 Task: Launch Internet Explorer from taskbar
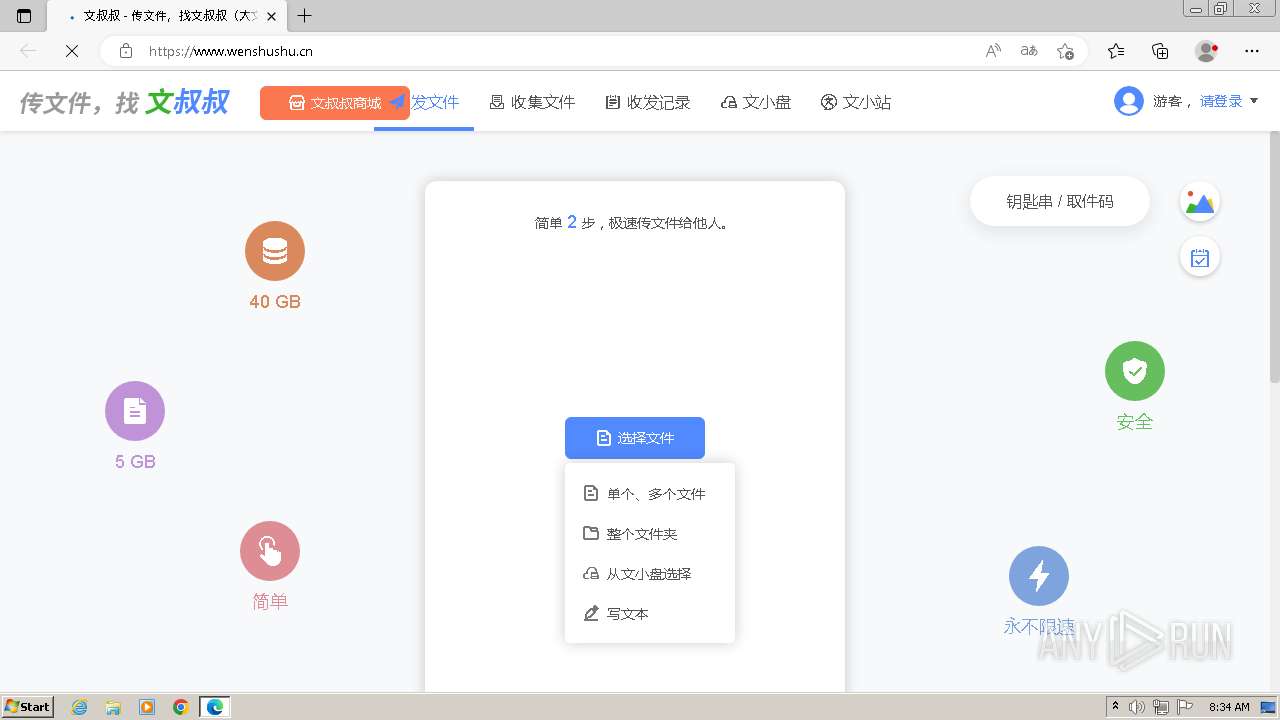click(79, 707)
